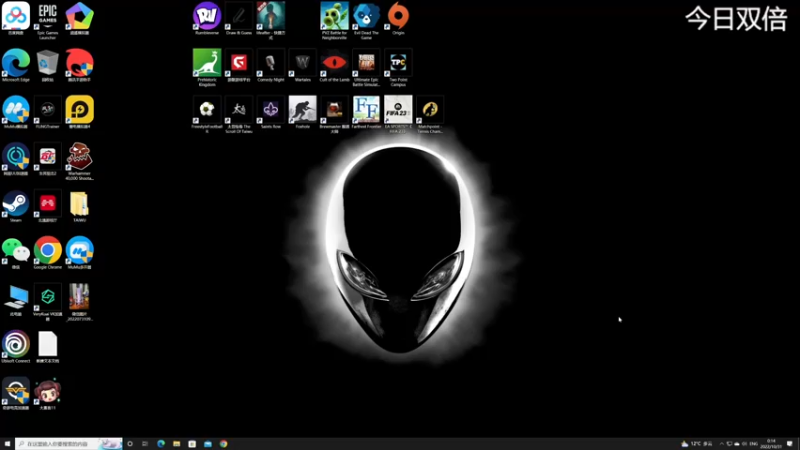Open Cortana circle button on taskbar
The image size is (800, 450).
coord(130,444)
